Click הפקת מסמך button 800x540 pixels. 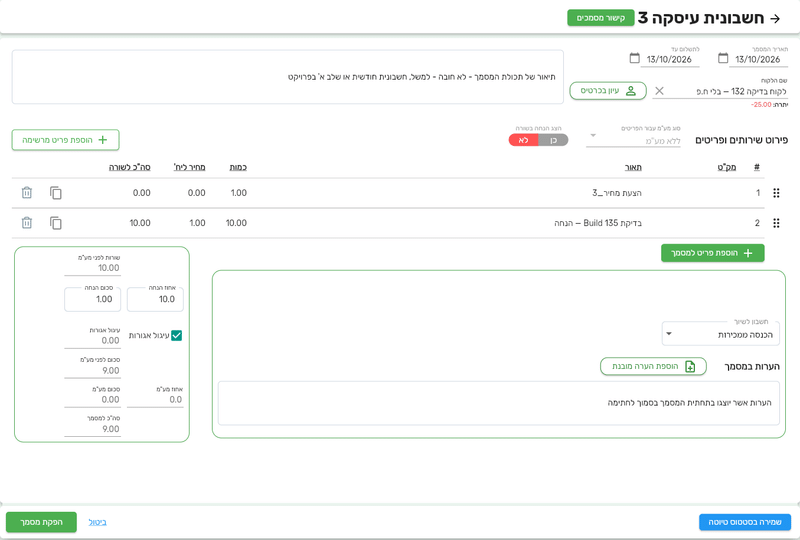click(x=41, y=522)
